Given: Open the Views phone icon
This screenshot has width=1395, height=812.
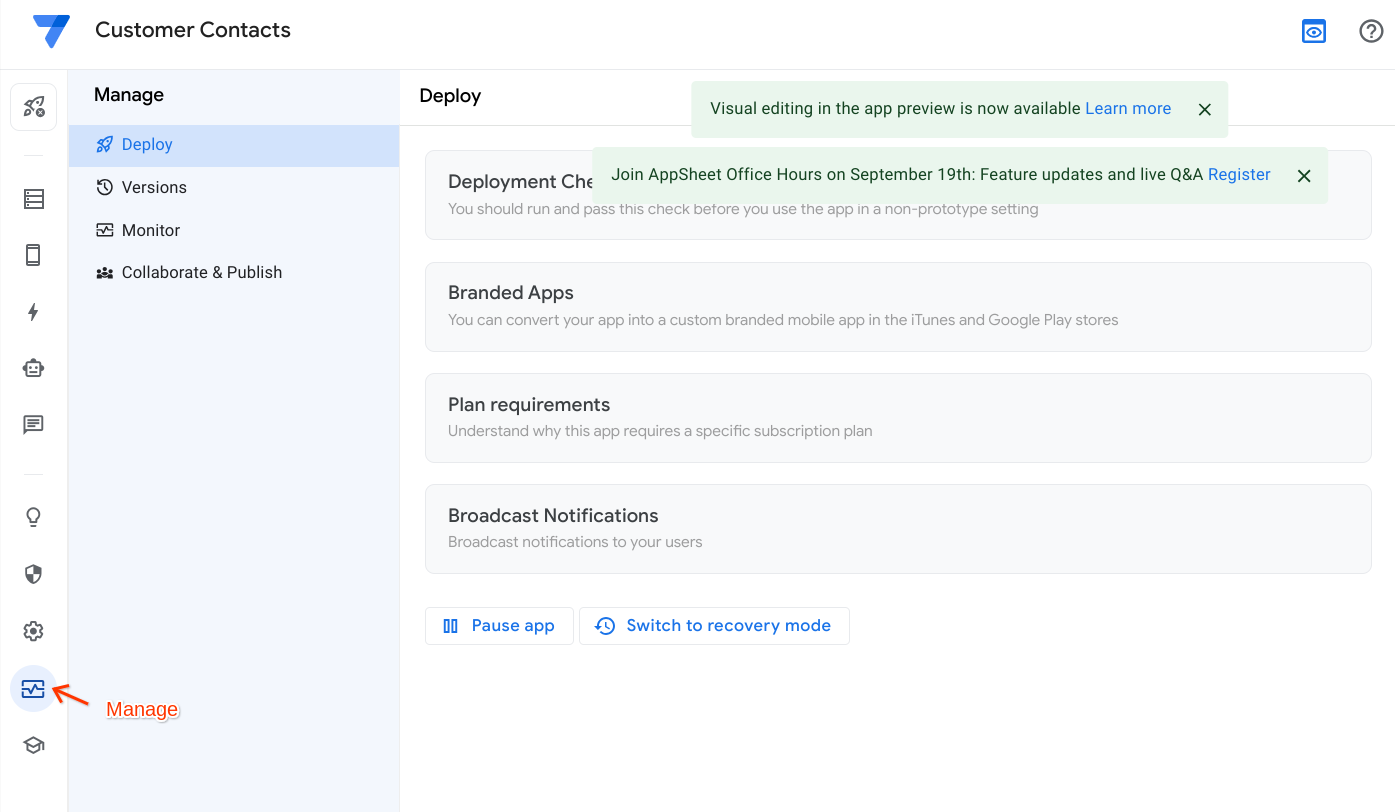Looking at the screenshot, I should (x=34, y=255).
